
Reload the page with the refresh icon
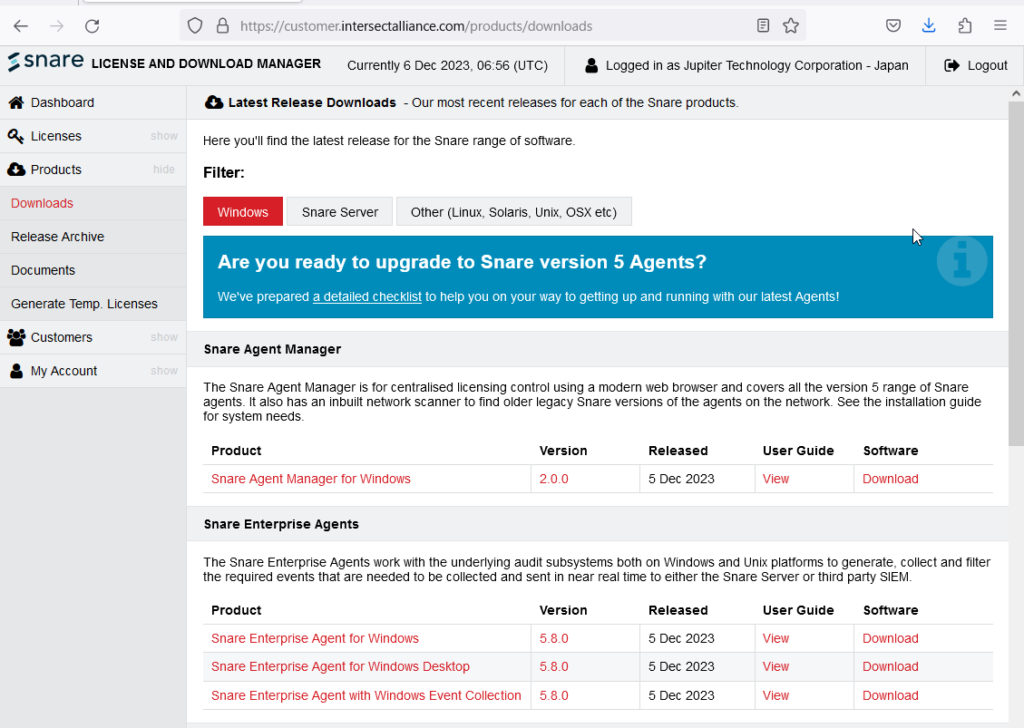[92, 26]
